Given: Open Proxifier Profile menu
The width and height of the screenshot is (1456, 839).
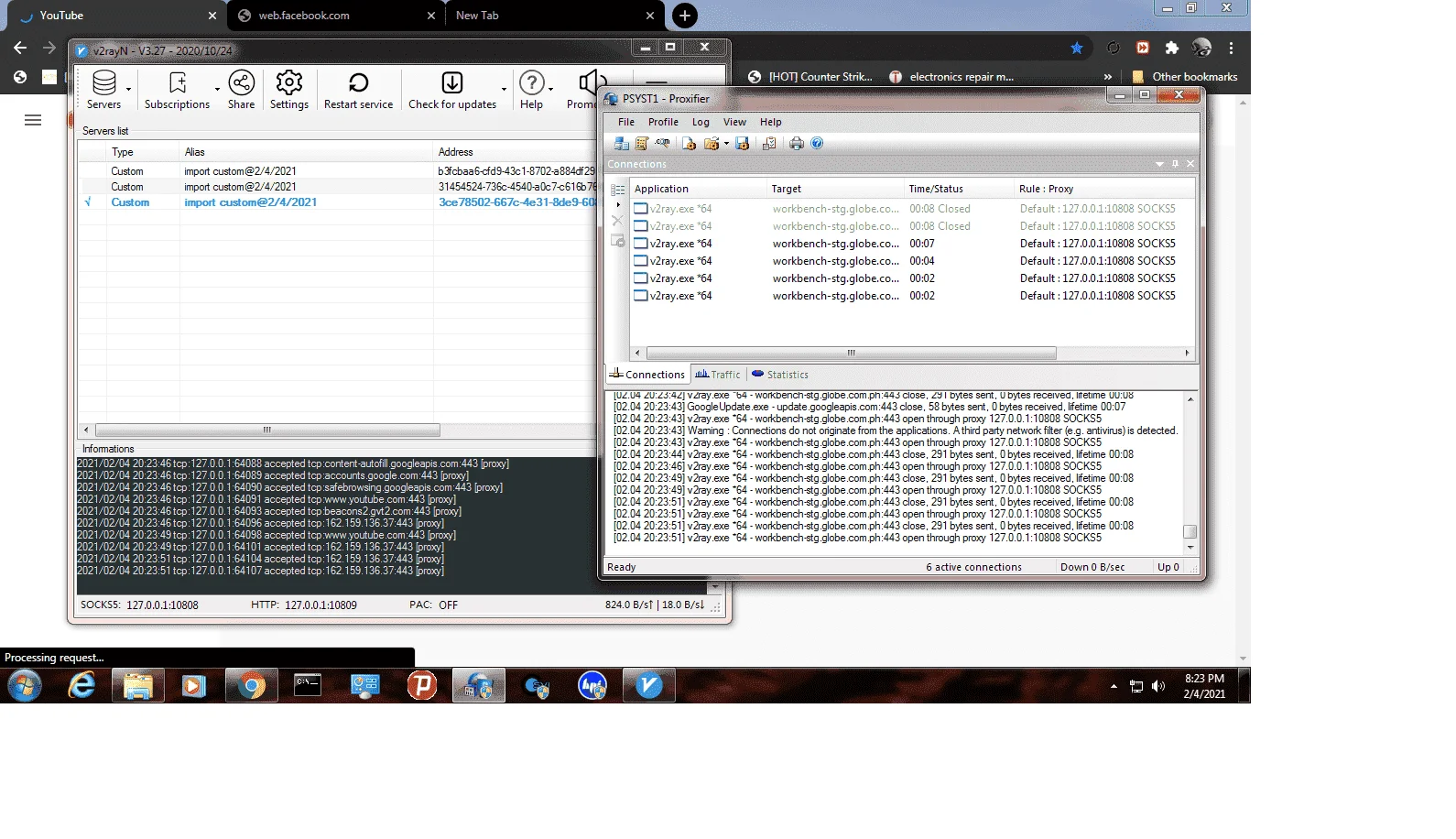Looking at the screenshot, I should [x=663, y=122].
